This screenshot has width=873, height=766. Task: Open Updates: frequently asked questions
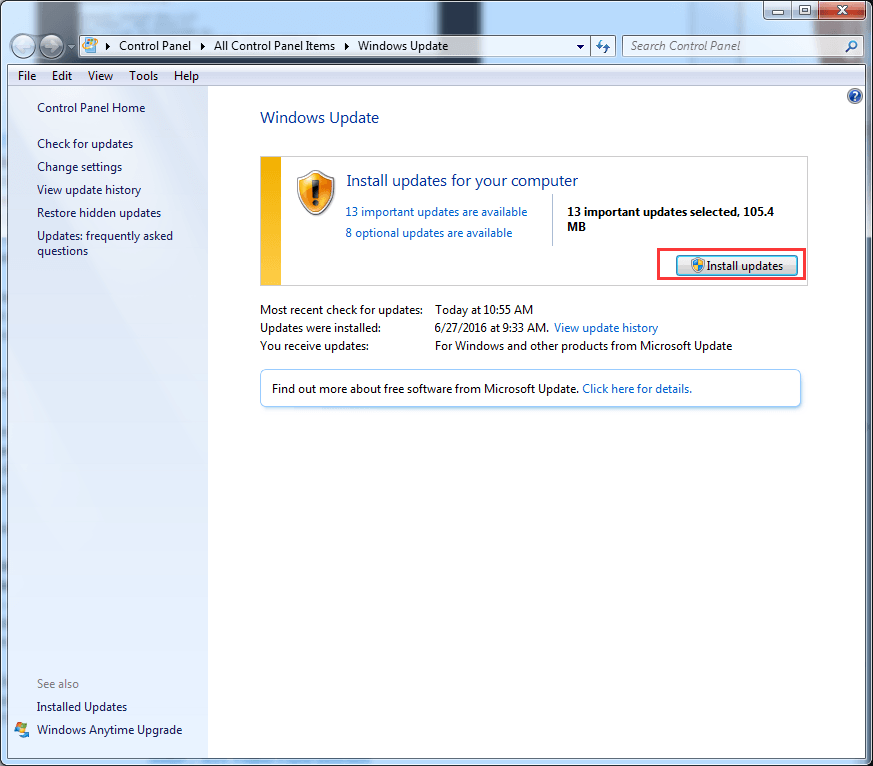click(105, 243)
